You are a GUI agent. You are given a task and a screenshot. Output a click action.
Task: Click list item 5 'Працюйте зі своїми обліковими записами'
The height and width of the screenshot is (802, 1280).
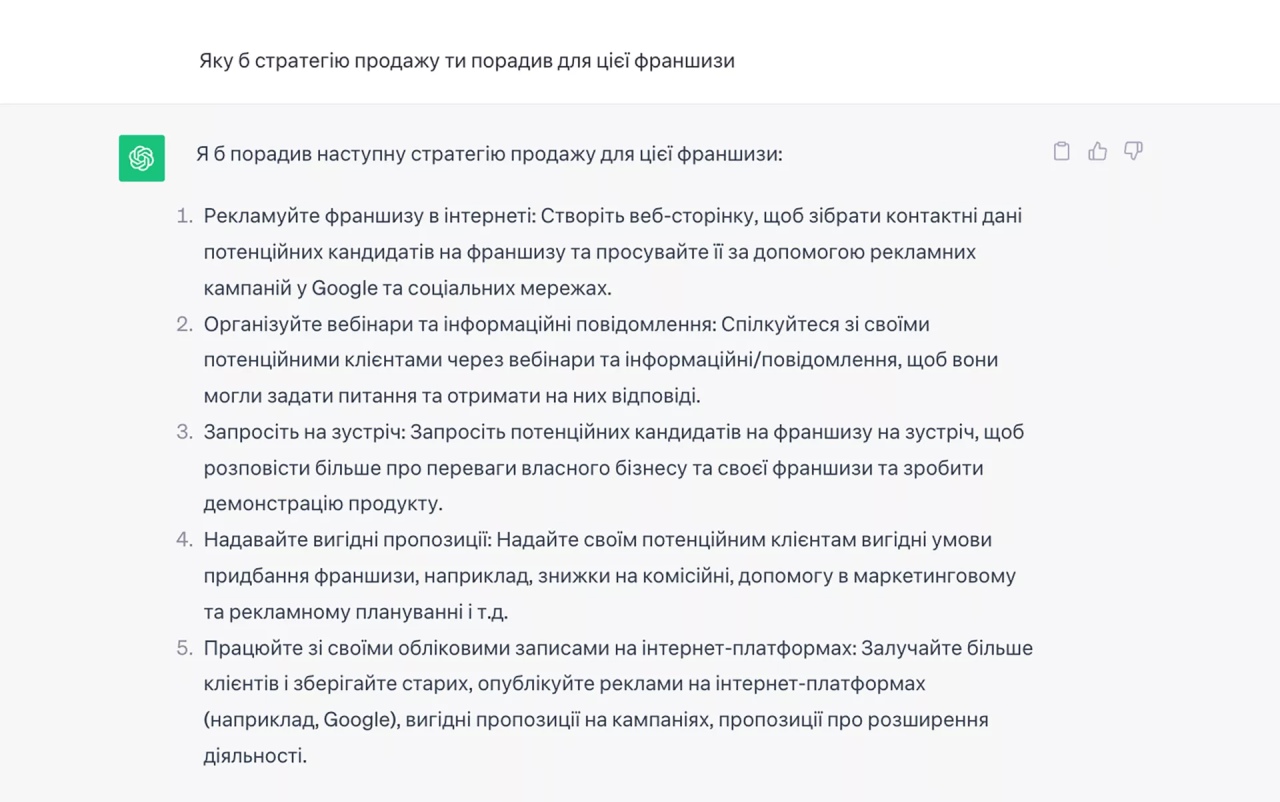[x=618, y=702]
